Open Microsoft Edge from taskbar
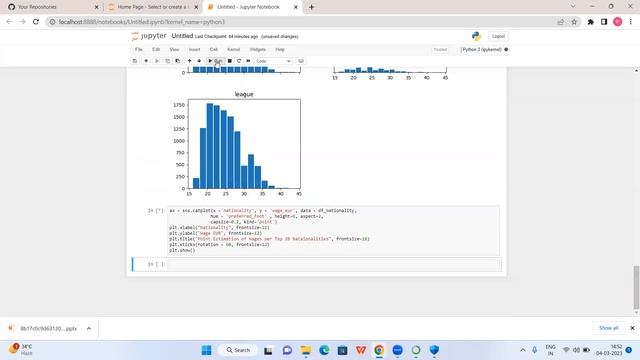Screen dimensions: 640x360 [324, 350]
